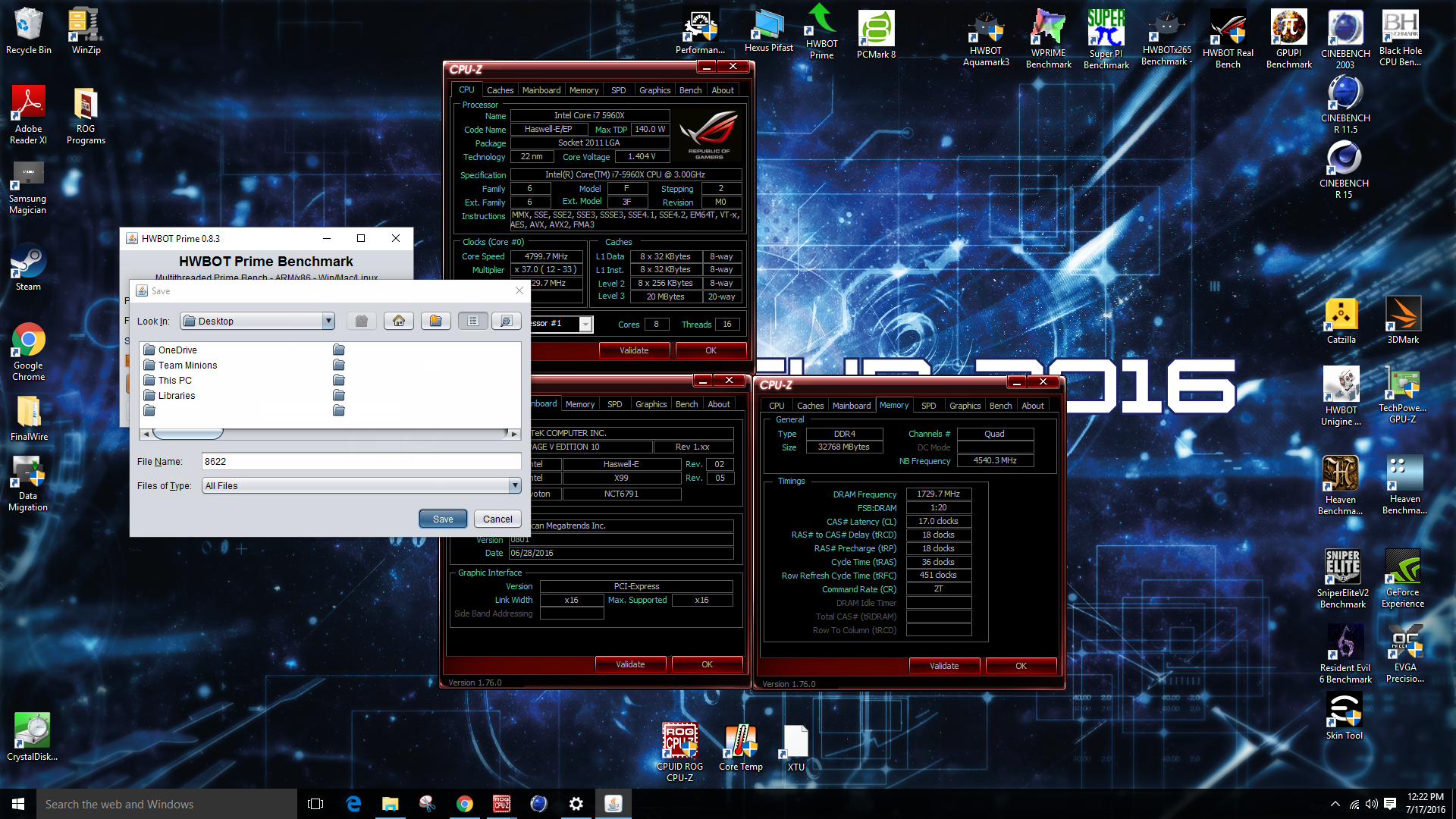
Task: Open the Files of Type dropdown
Action: coord(514,485)
